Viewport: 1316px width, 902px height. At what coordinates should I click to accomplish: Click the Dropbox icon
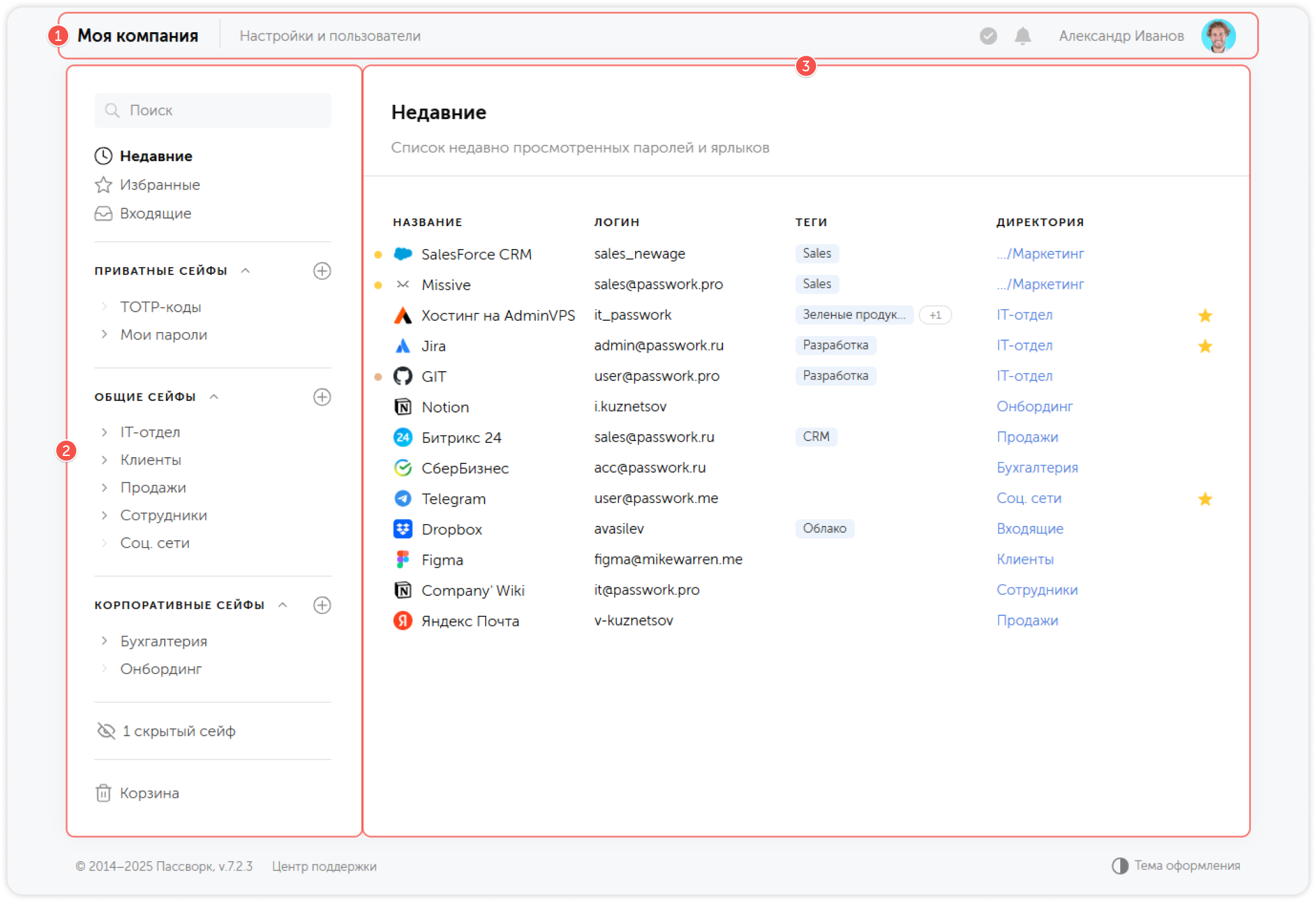tap(403, 529)
